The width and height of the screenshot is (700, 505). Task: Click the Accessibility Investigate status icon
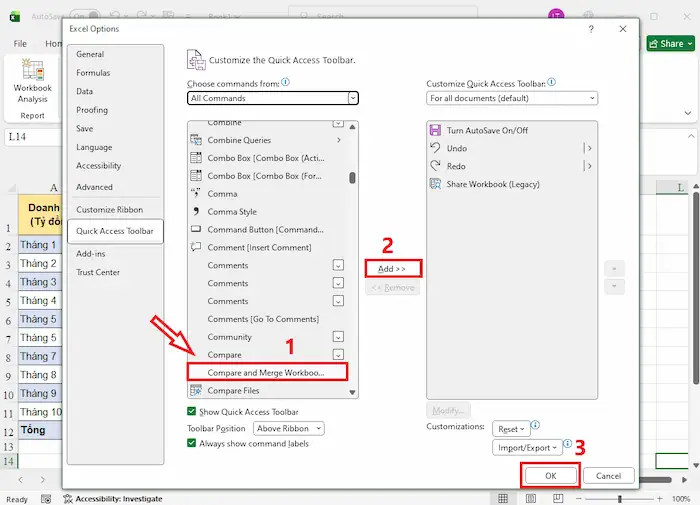(x=68, y=499)
